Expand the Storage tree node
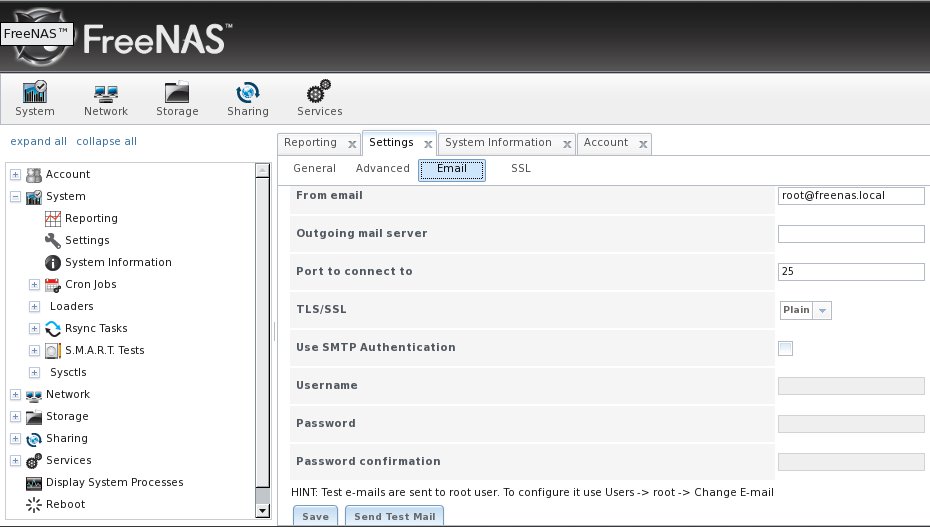This screenshot has width=930, height=527. (15, 417)
